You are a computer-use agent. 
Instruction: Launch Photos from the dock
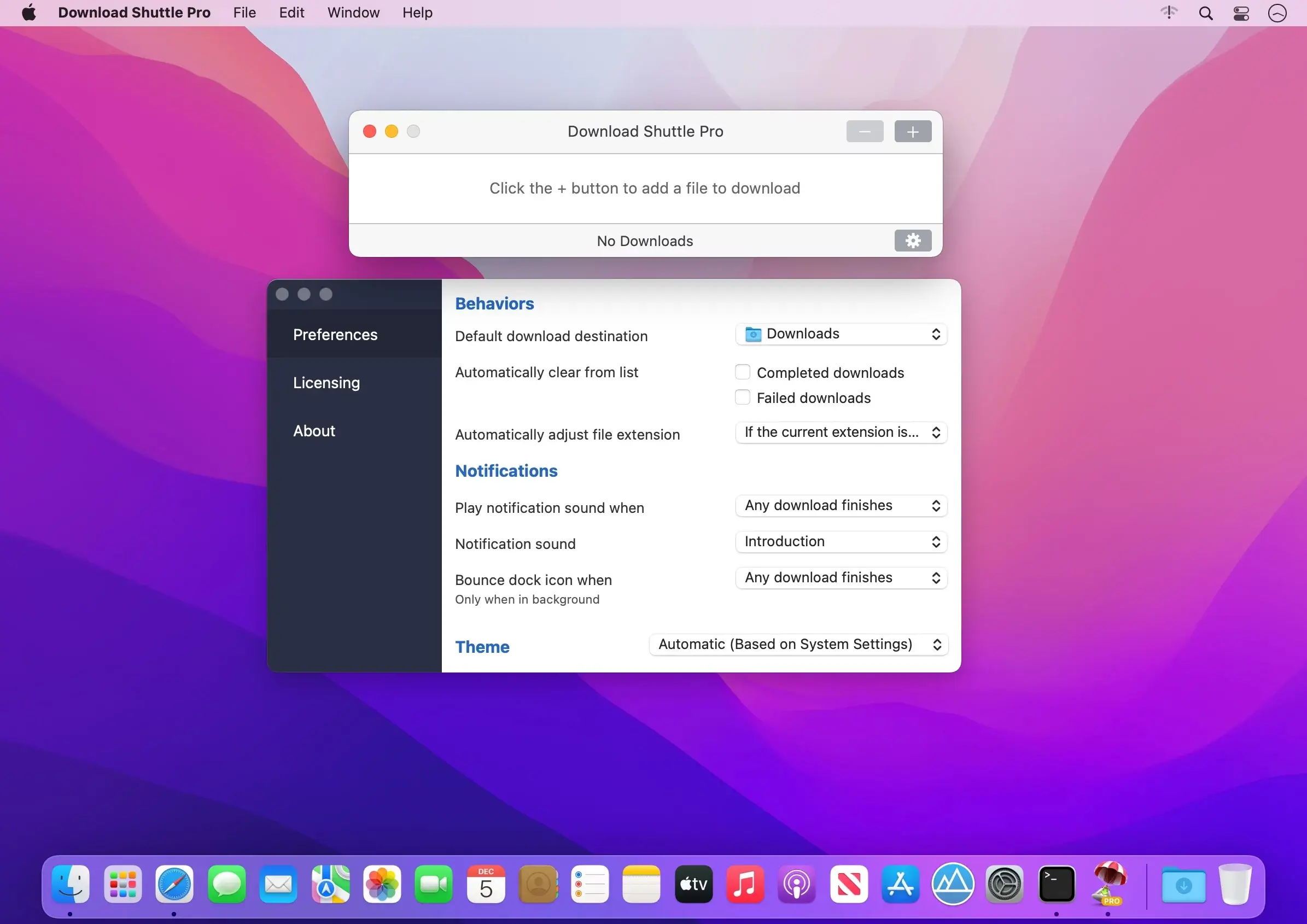point(382,885)
